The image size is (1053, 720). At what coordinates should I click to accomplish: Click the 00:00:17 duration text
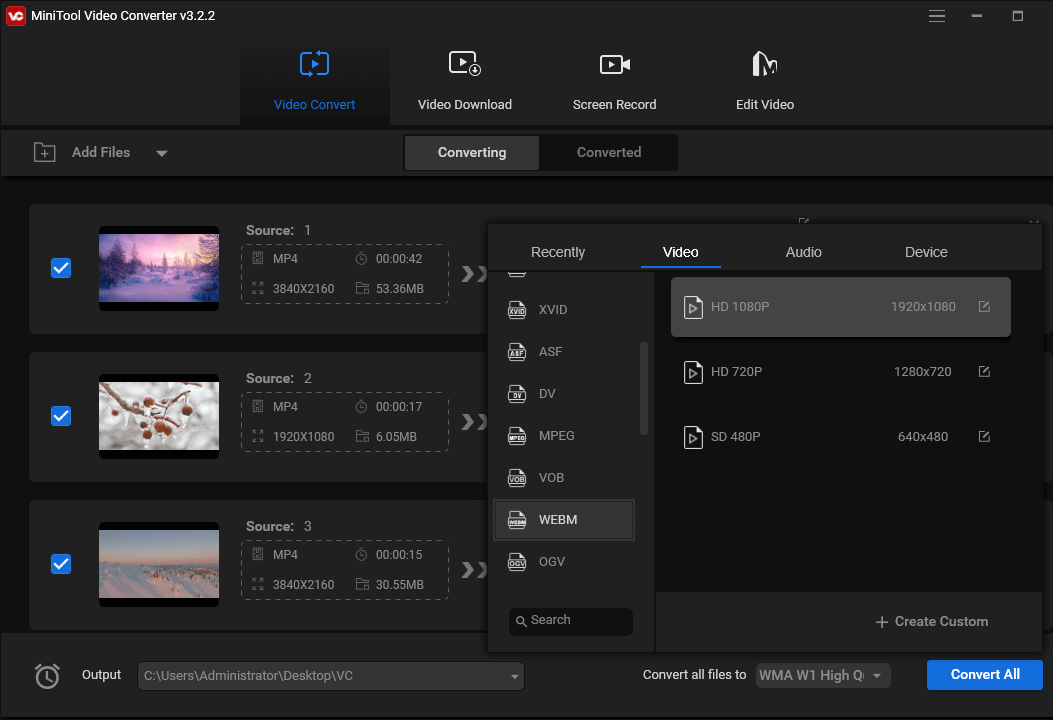click(399, 406)
